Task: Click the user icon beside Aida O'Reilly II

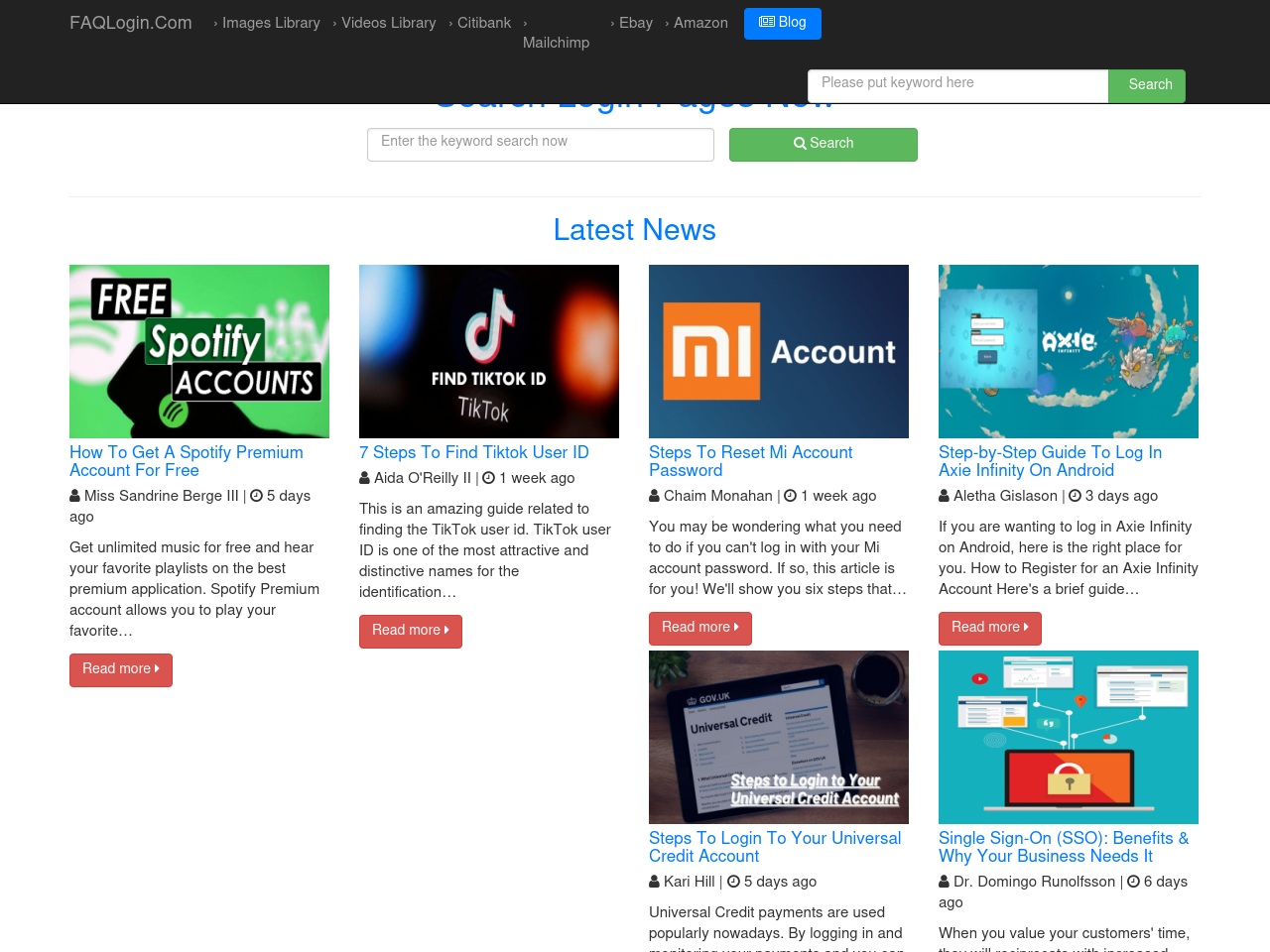Action: coord(365,478)
